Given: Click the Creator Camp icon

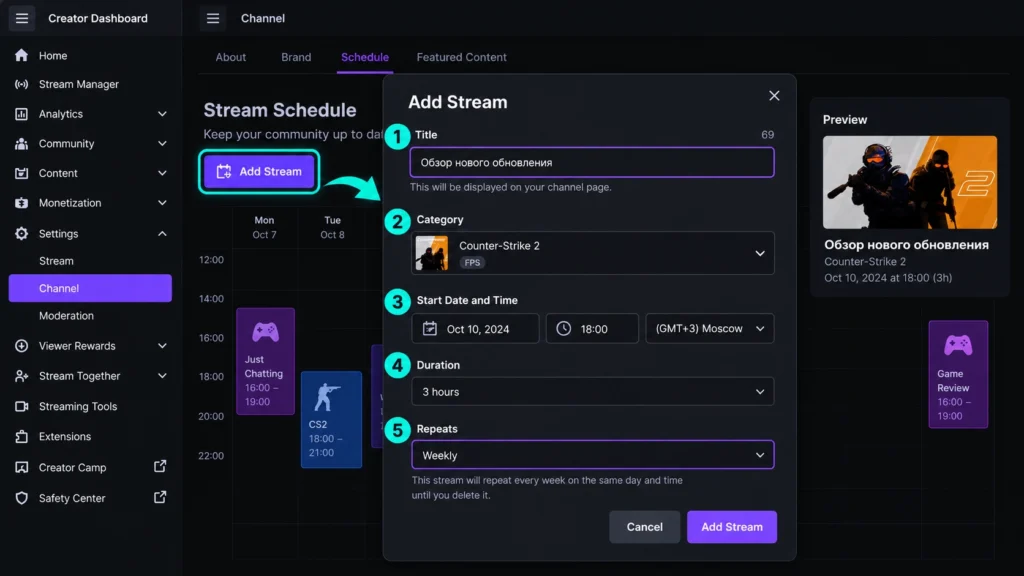Looking at the screenshot, I should point(22,468).
